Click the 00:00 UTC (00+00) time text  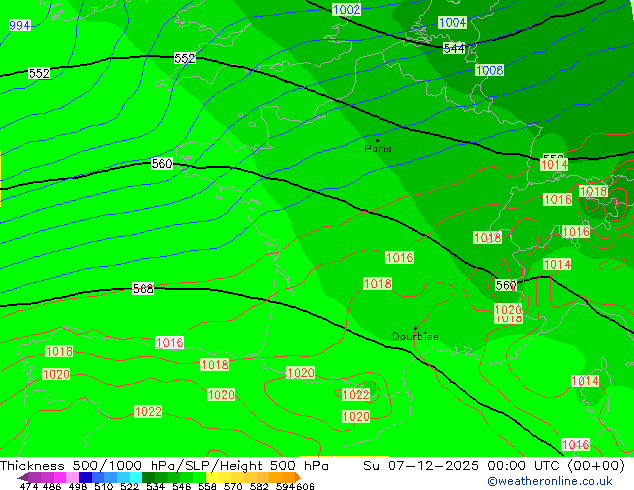tap(556, 466)
